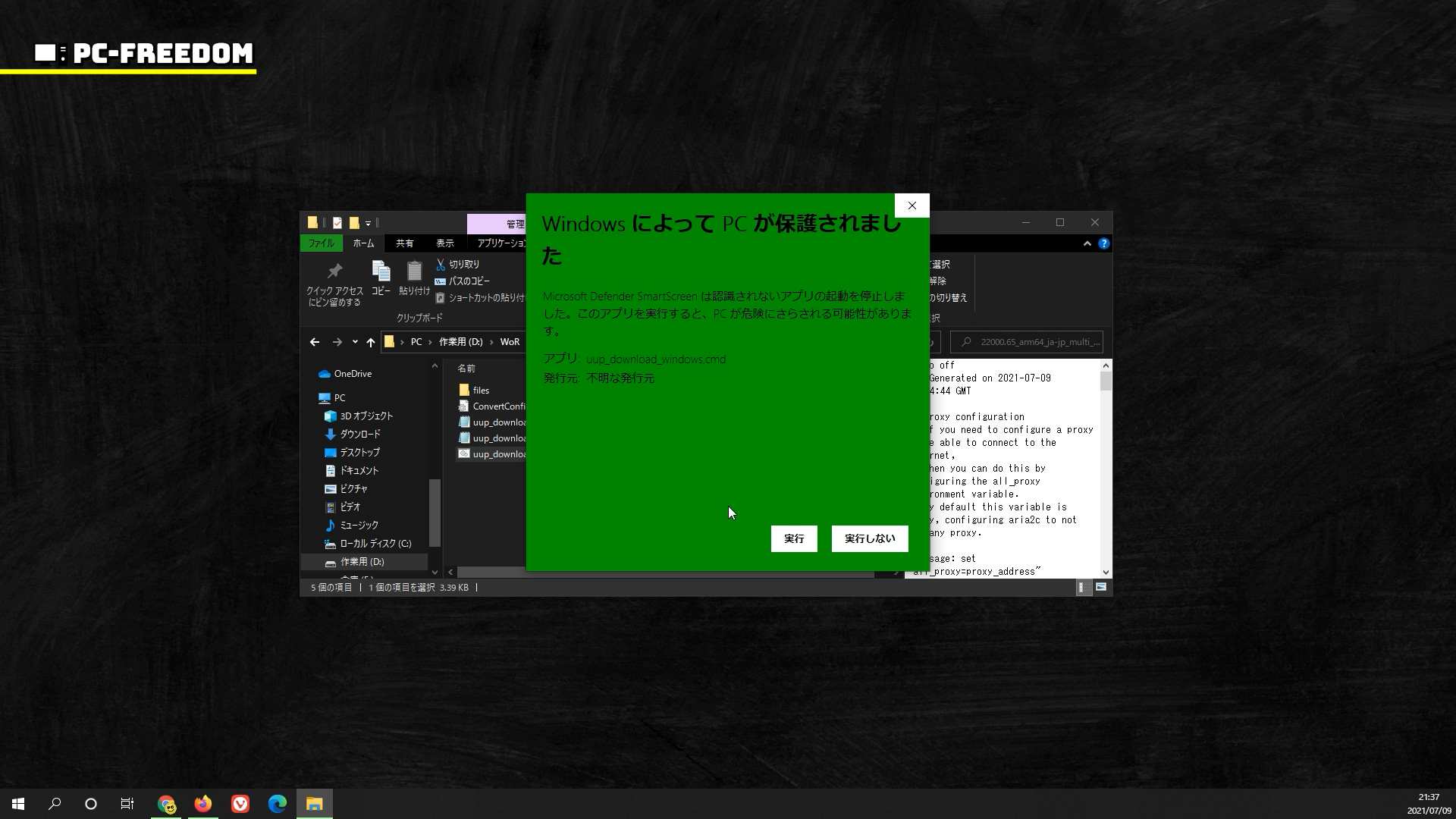Click 実行しない (Don't run) button
Image resolution: width=1456 pixels, height=819 pixels.
[869, 538]
